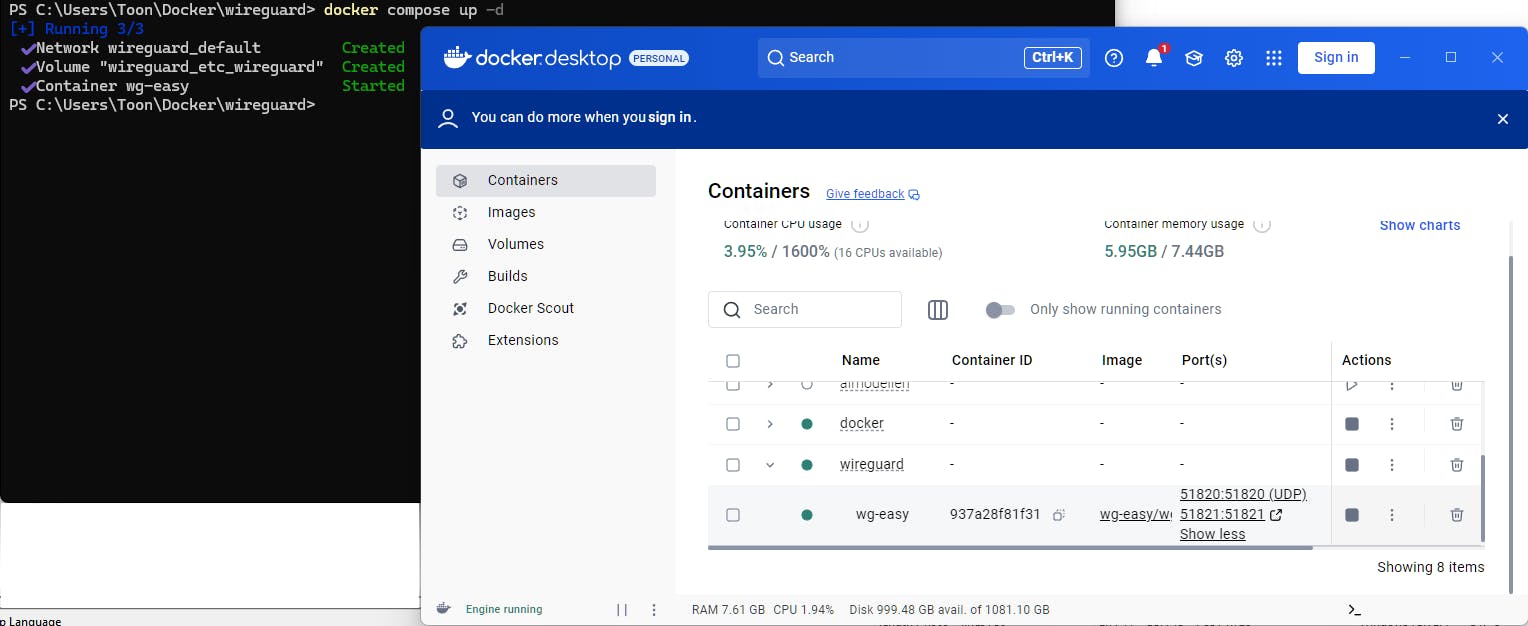Viewport: 1528px width, 626px height.
Task: Delete the docker stack
Action: (1457, 424)
